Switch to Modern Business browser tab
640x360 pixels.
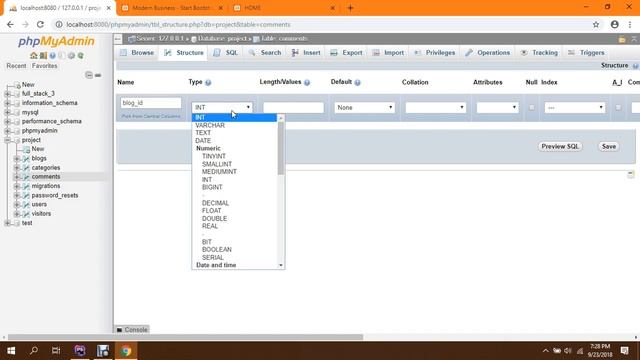[x=171, y=8]
